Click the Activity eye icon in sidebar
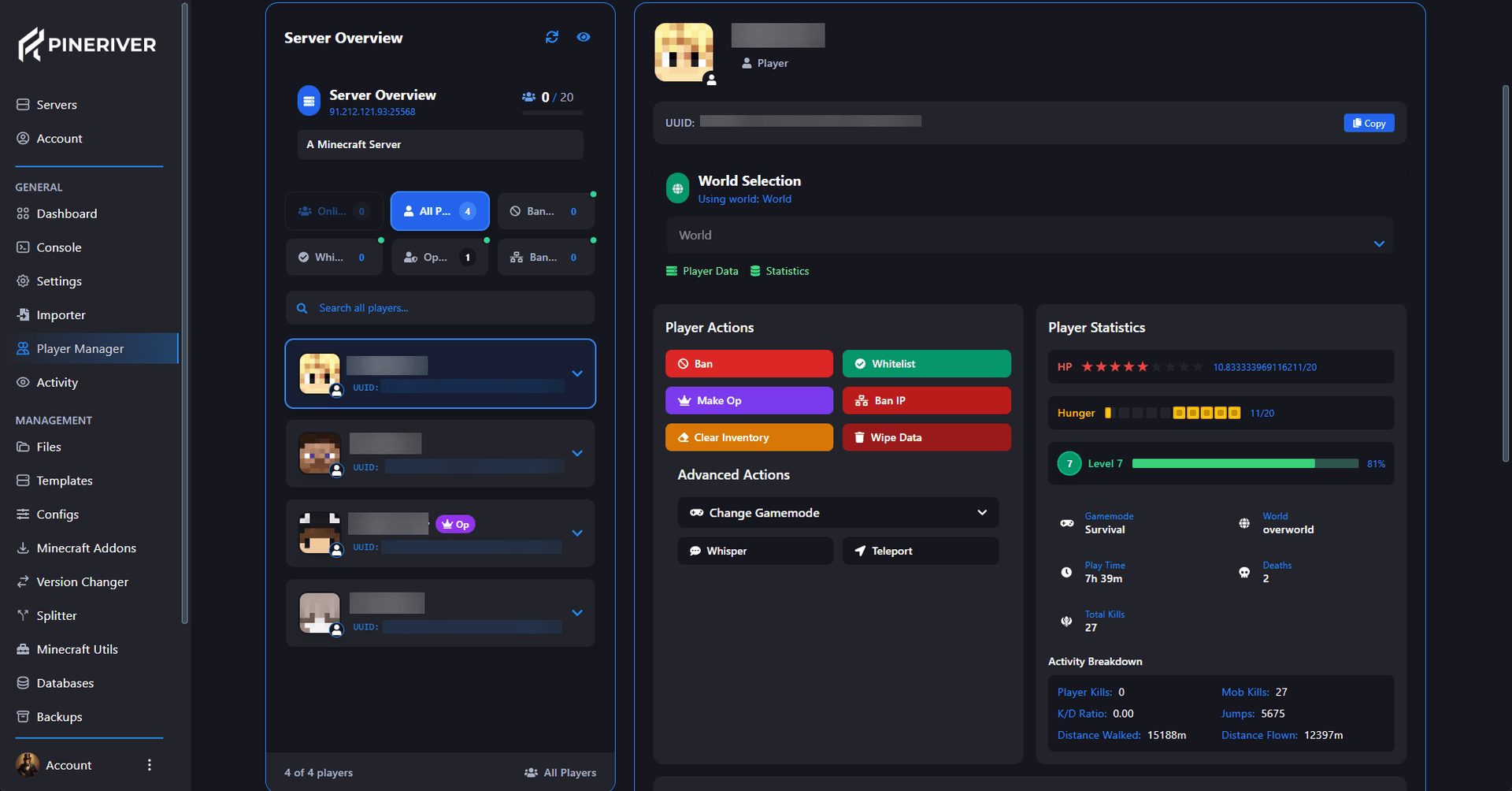Screen dimensions: 1512x791 (23, 382)
